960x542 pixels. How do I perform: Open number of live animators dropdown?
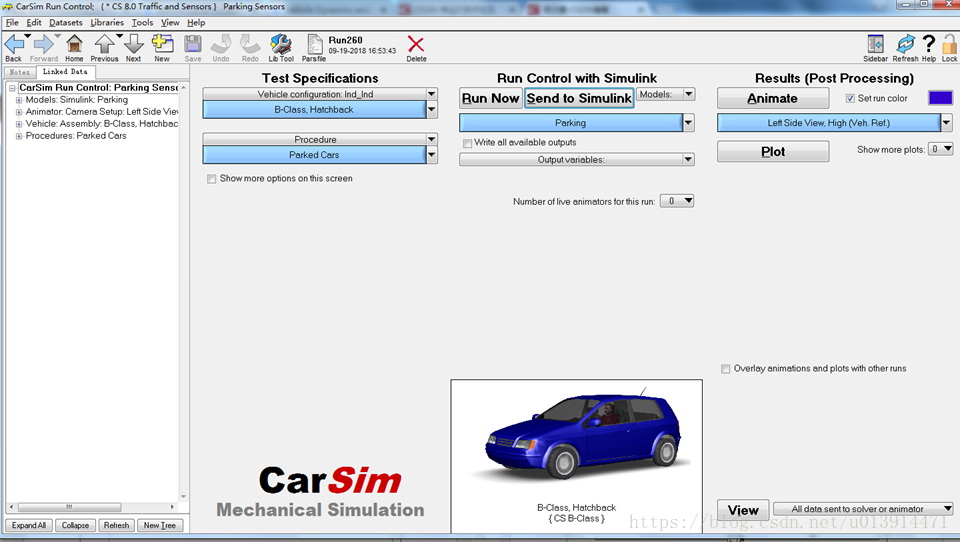[677, 201]
